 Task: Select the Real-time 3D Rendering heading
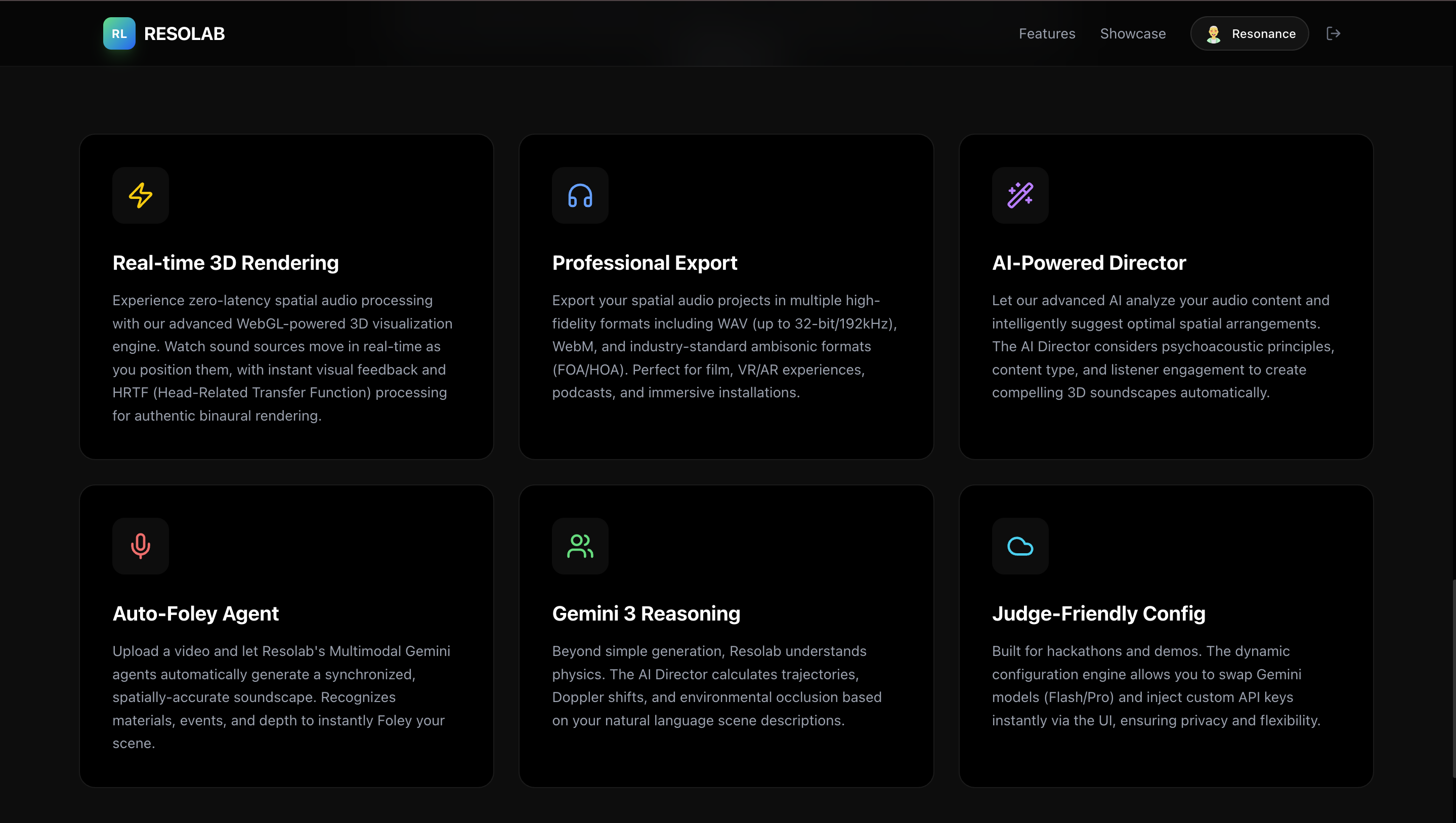(226, 263)
